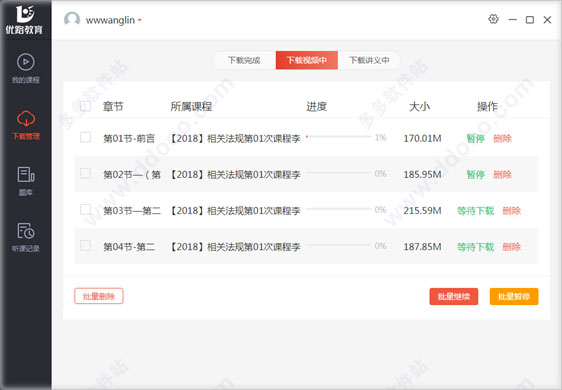Click the 第01节 progress bar at 1%
This screenshot has width=562, height=390.
339,137
